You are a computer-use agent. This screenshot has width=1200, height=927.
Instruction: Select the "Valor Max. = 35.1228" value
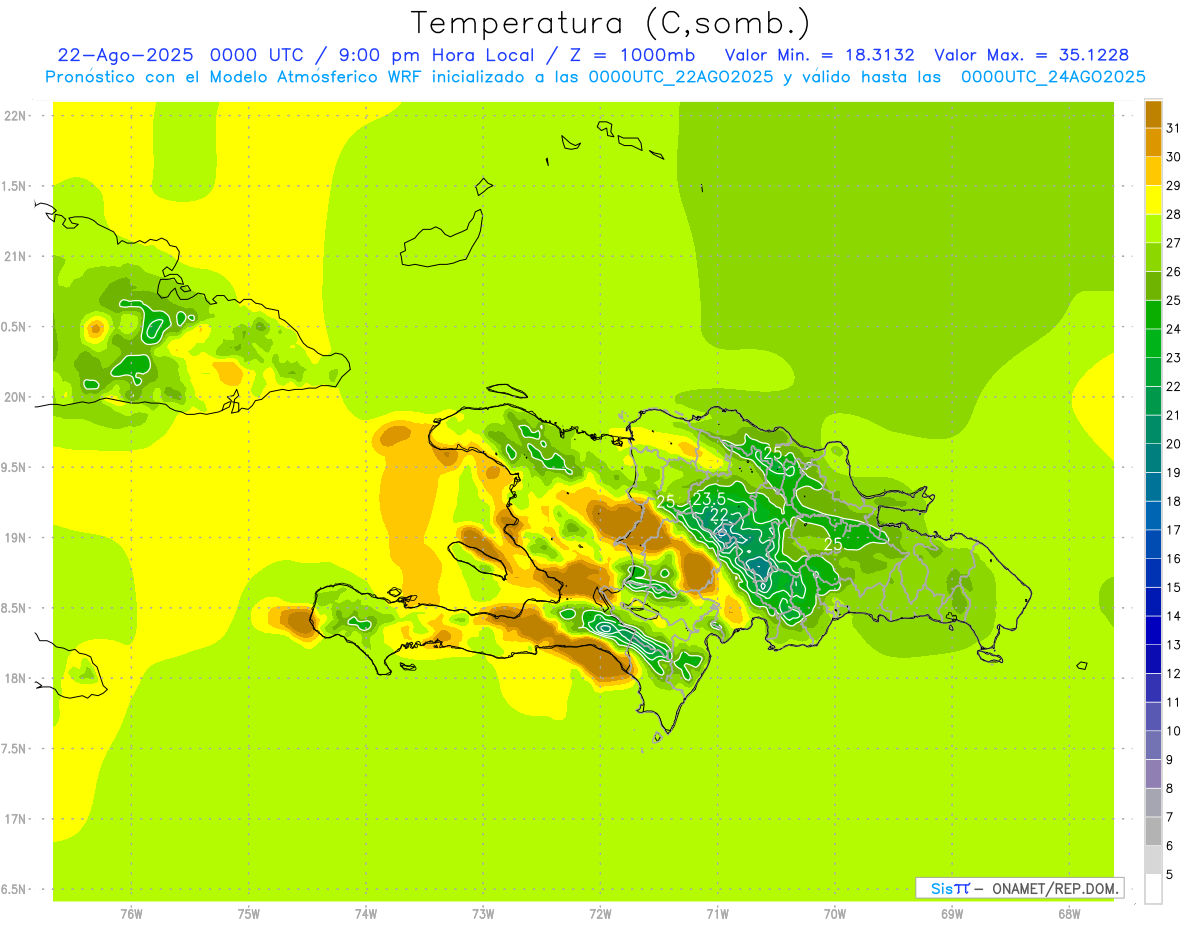[x=1031, y=55]
